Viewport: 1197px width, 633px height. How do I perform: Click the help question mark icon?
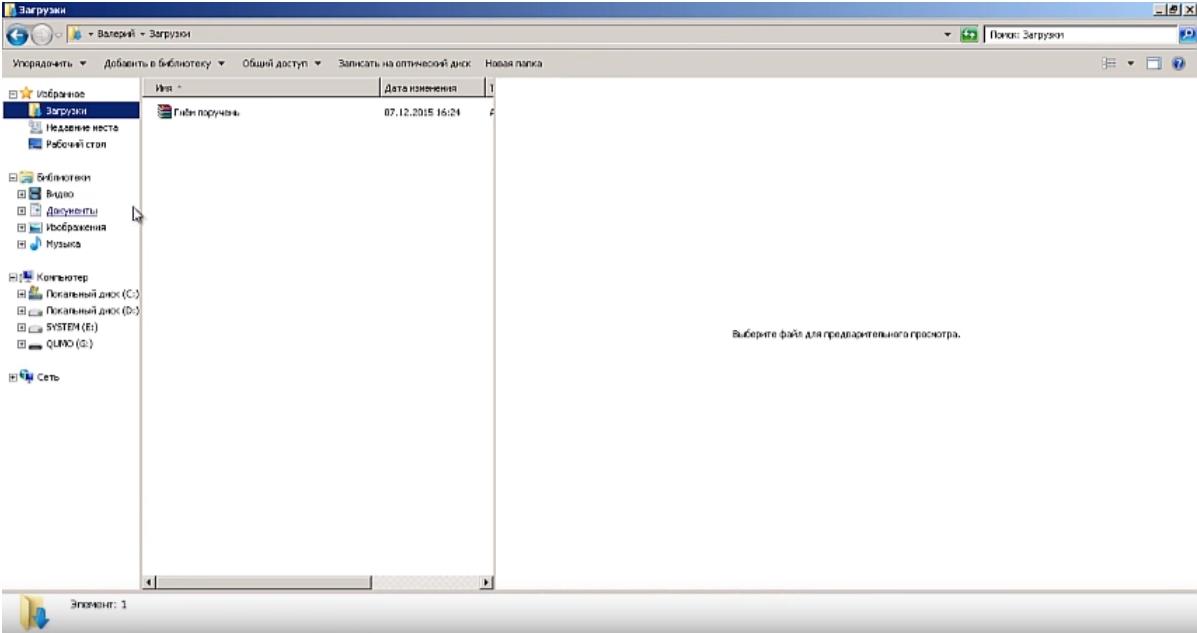pos(1179,63)
